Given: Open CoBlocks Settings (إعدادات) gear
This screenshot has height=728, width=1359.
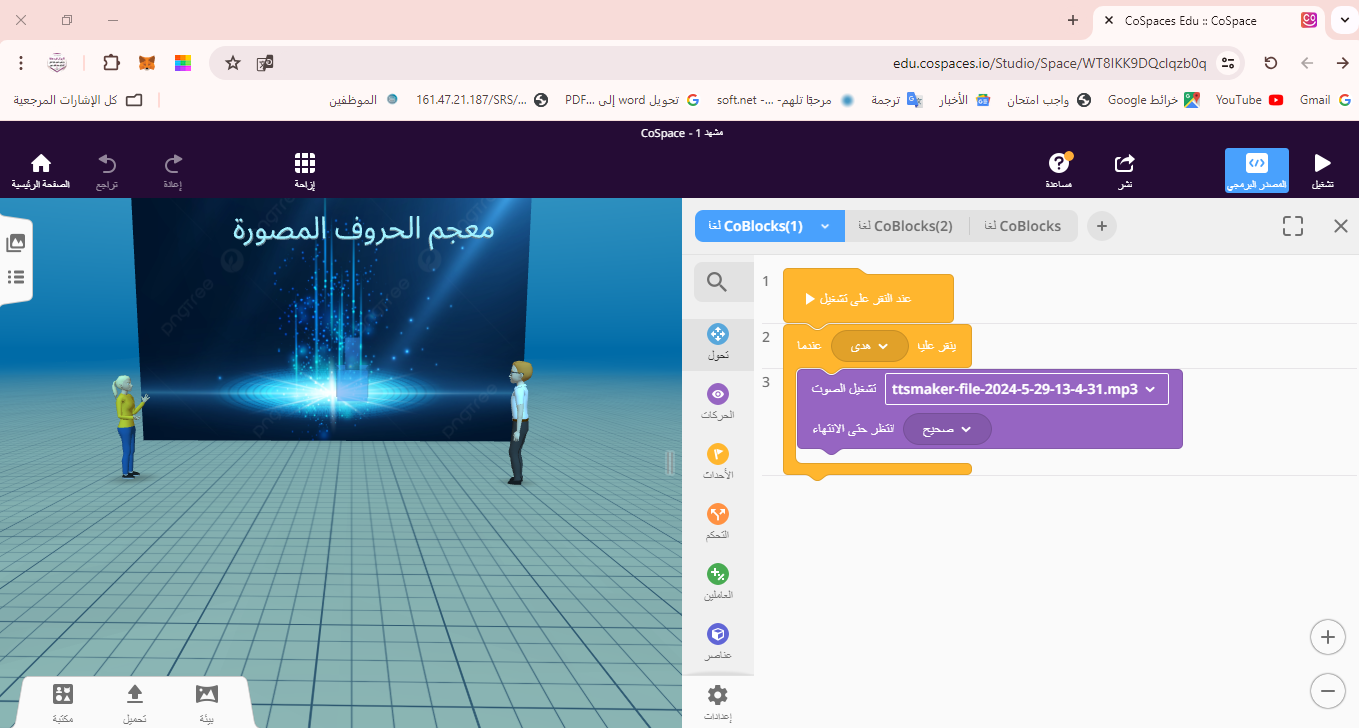Looking at the screenshot, I should (x=718, y=702).
